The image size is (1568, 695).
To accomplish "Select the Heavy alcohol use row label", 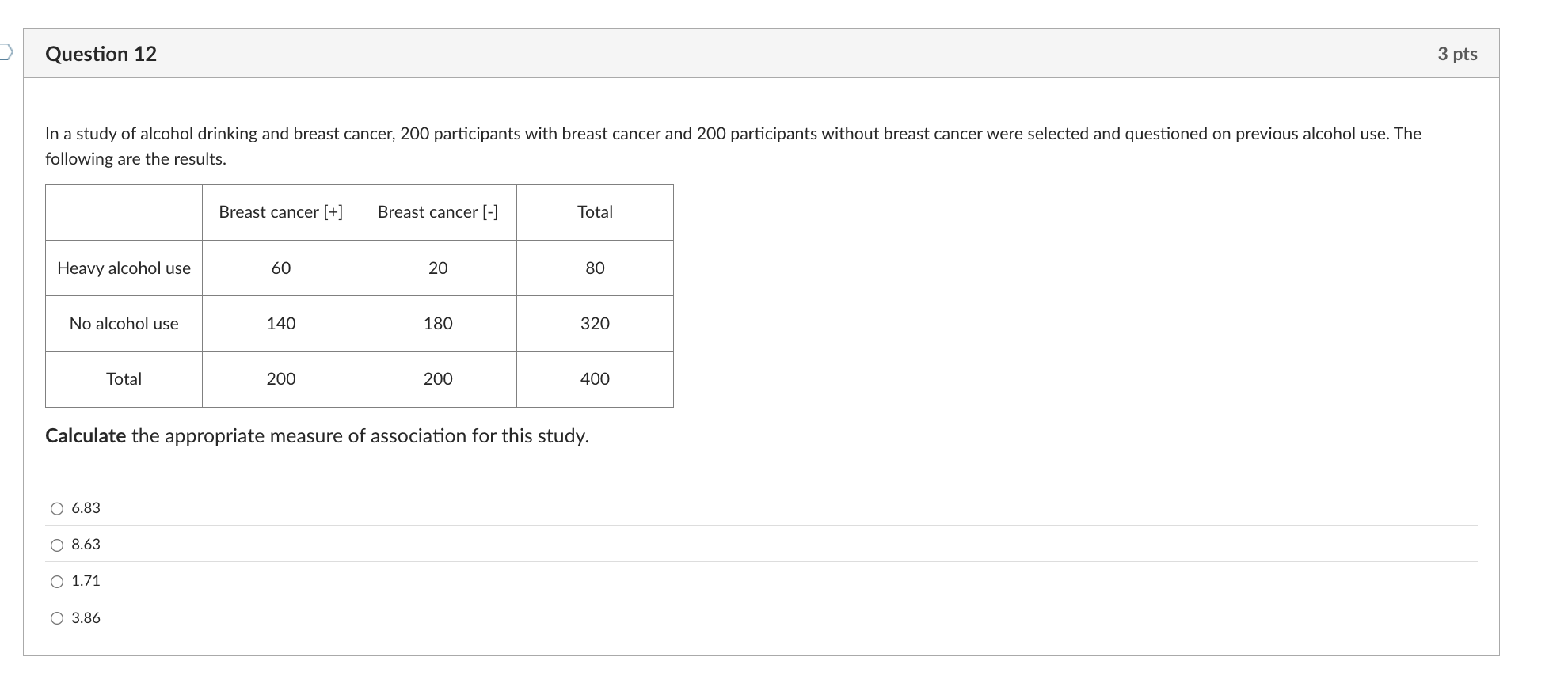I will 124,268.
